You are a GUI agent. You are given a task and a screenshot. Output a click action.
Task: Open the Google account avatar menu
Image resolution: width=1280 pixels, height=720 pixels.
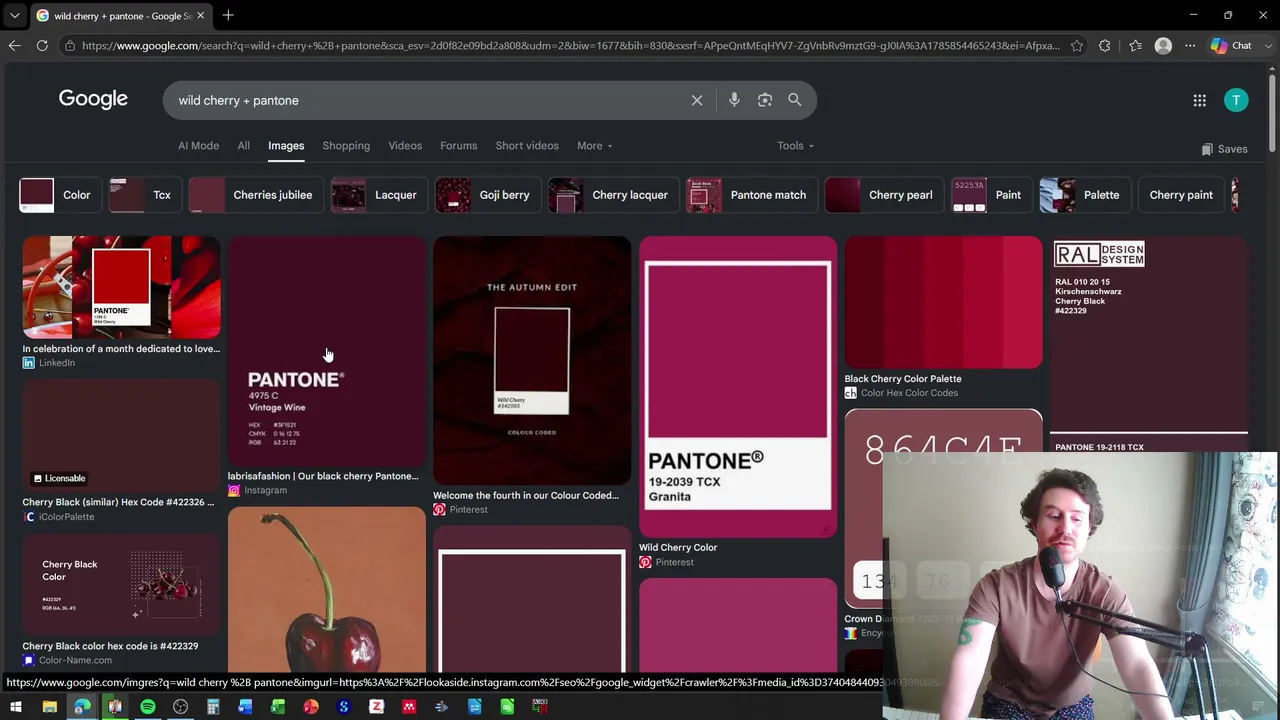1236,100
